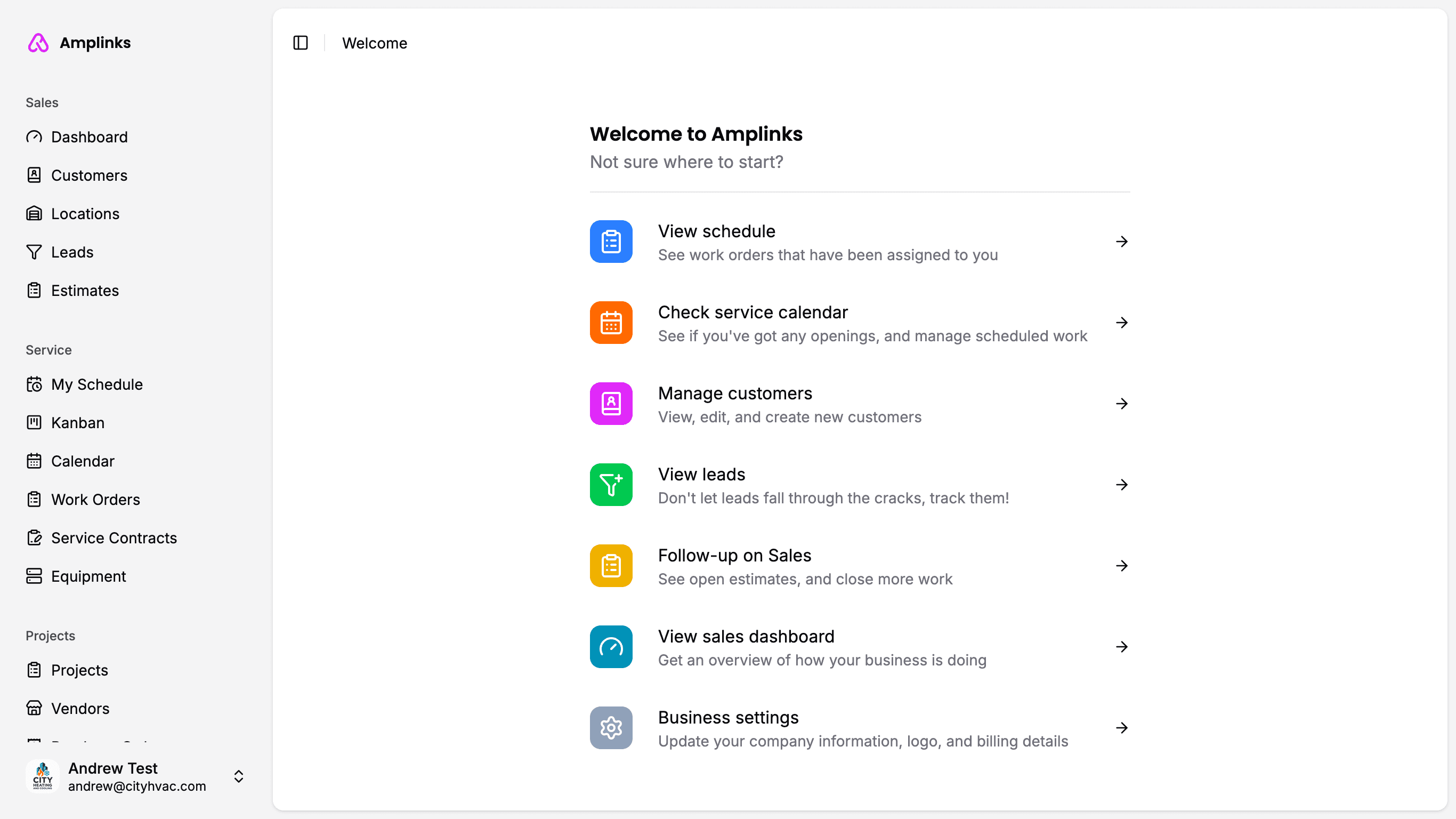1456x819 pixels.
Task: Click the arrow beside View schedule
Action: pos(1121,242)
